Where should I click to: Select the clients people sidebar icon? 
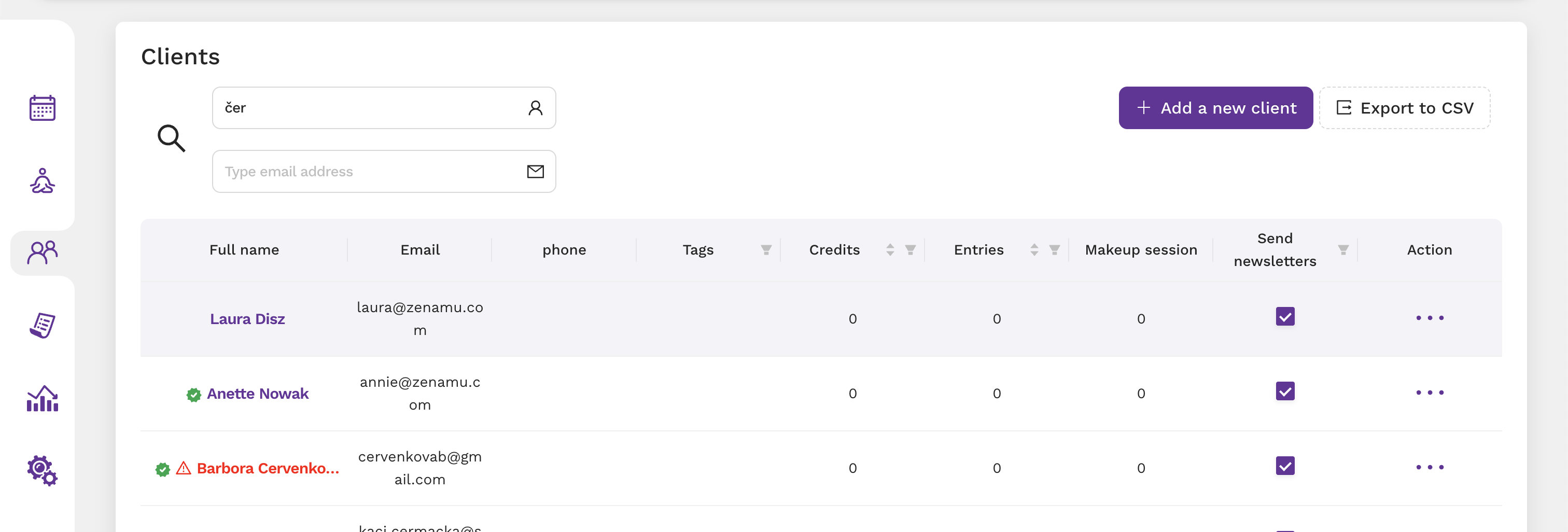[x=43, y=253]
